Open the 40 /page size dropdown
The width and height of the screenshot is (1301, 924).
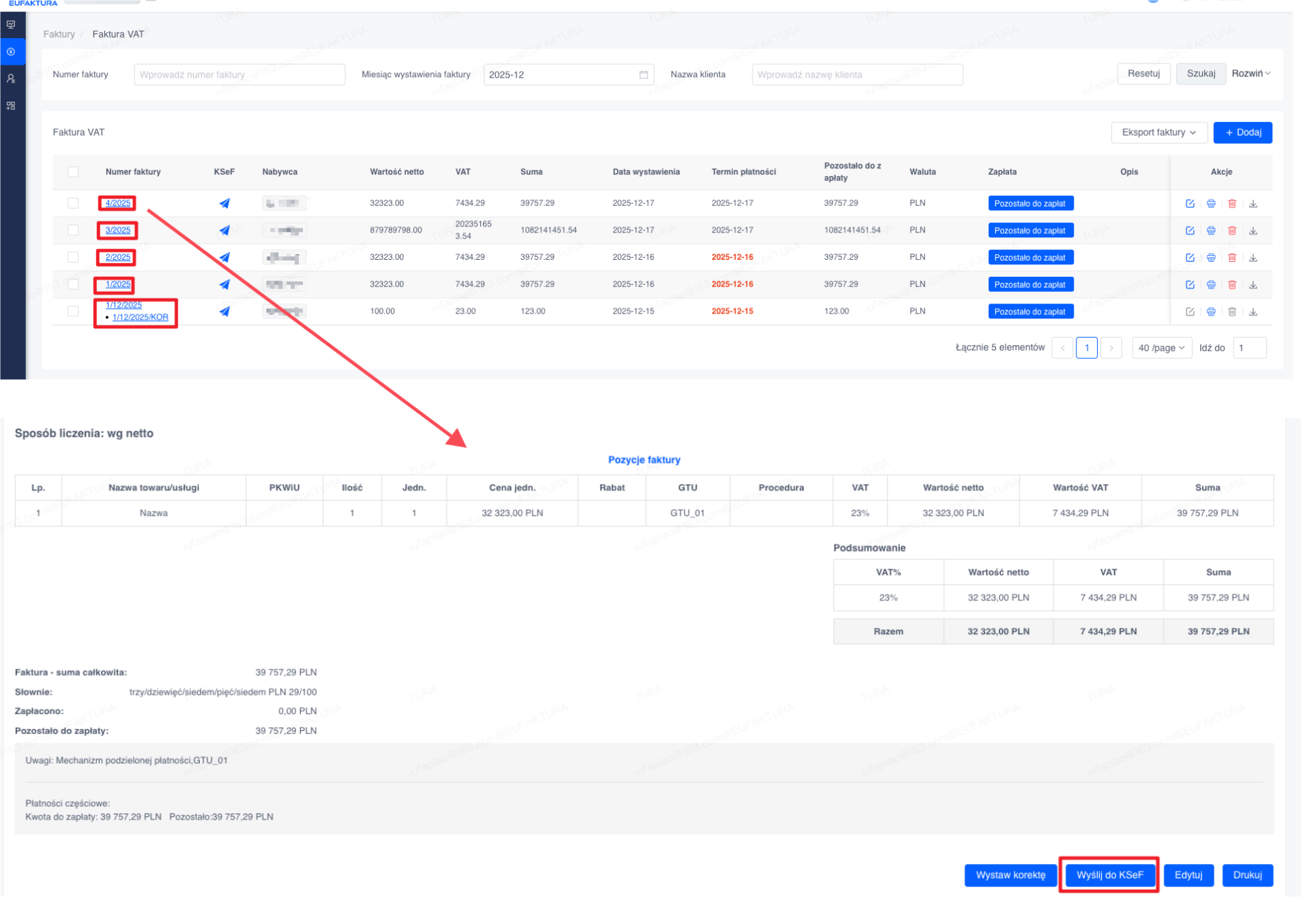1161,348
